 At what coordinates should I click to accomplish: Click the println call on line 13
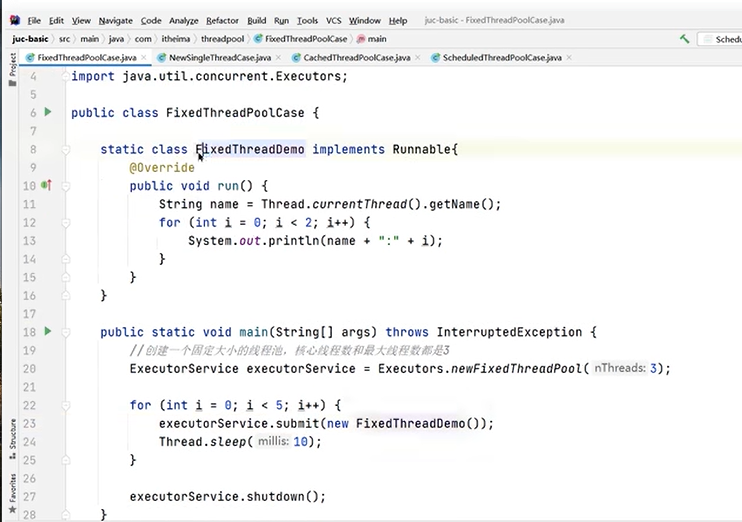[294, 241]
